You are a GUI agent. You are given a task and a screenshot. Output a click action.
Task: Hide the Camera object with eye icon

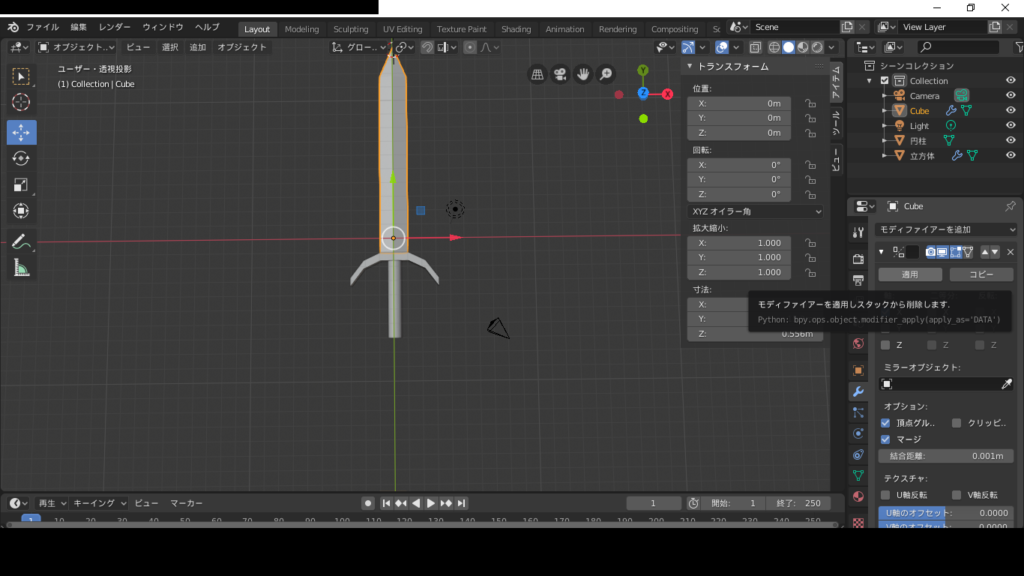[1010, 96]
